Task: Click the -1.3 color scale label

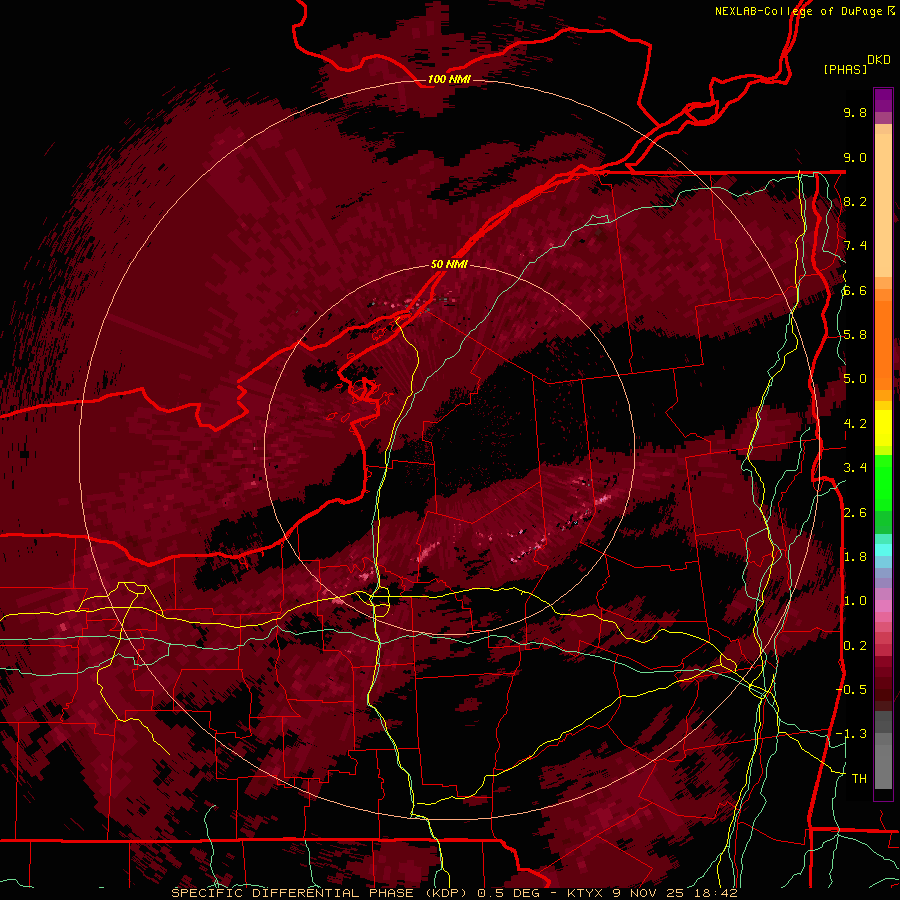Action: coord(851,734)
